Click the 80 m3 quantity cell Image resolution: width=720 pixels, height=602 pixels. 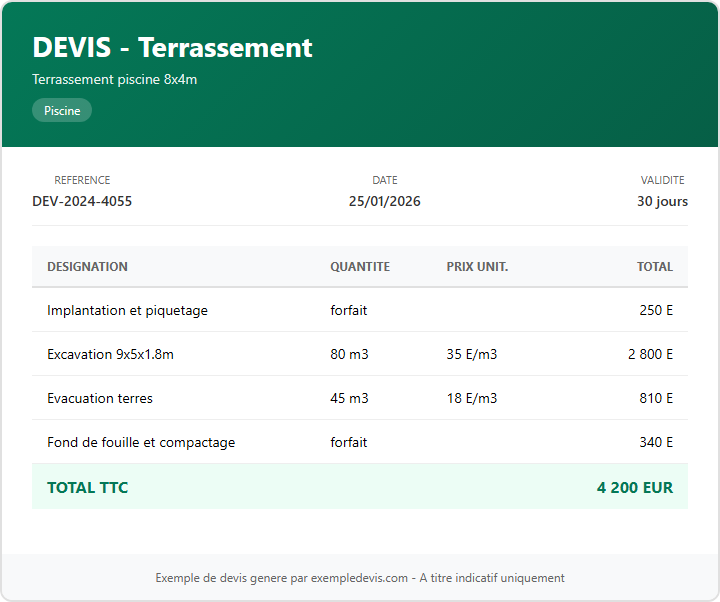click(349, 354)
